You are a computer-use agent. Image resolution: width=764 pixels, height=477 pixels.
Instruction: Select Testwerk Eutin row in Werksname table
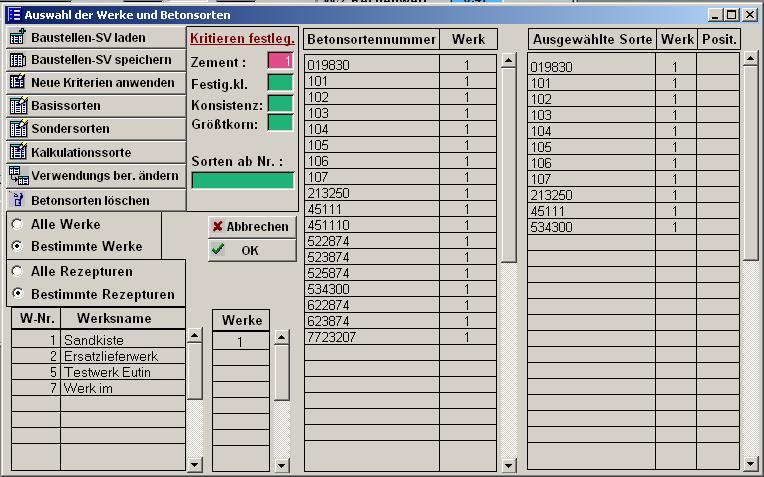(x=122, y=372)
